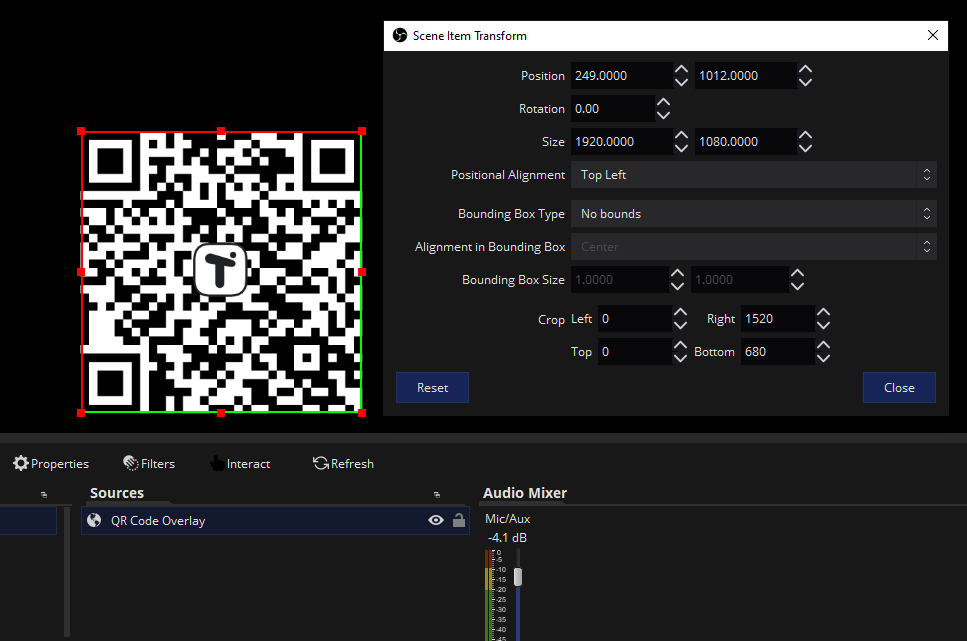Open Filters for the selected source

point(149,463)
